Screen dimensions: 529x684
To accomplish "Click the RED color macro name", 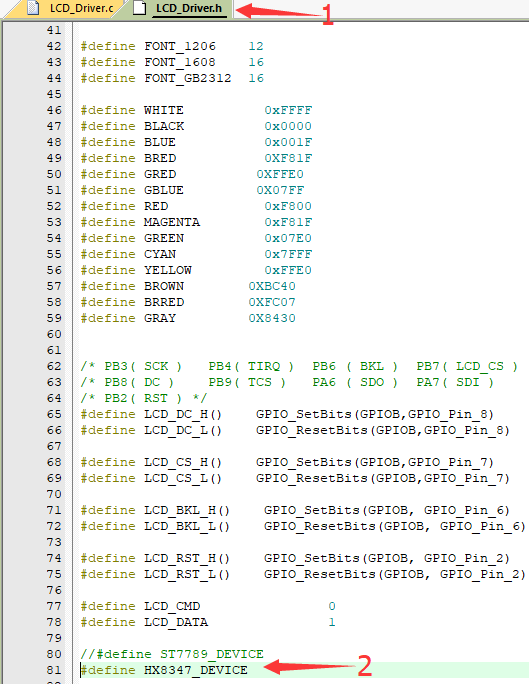I will coord(156,206).
